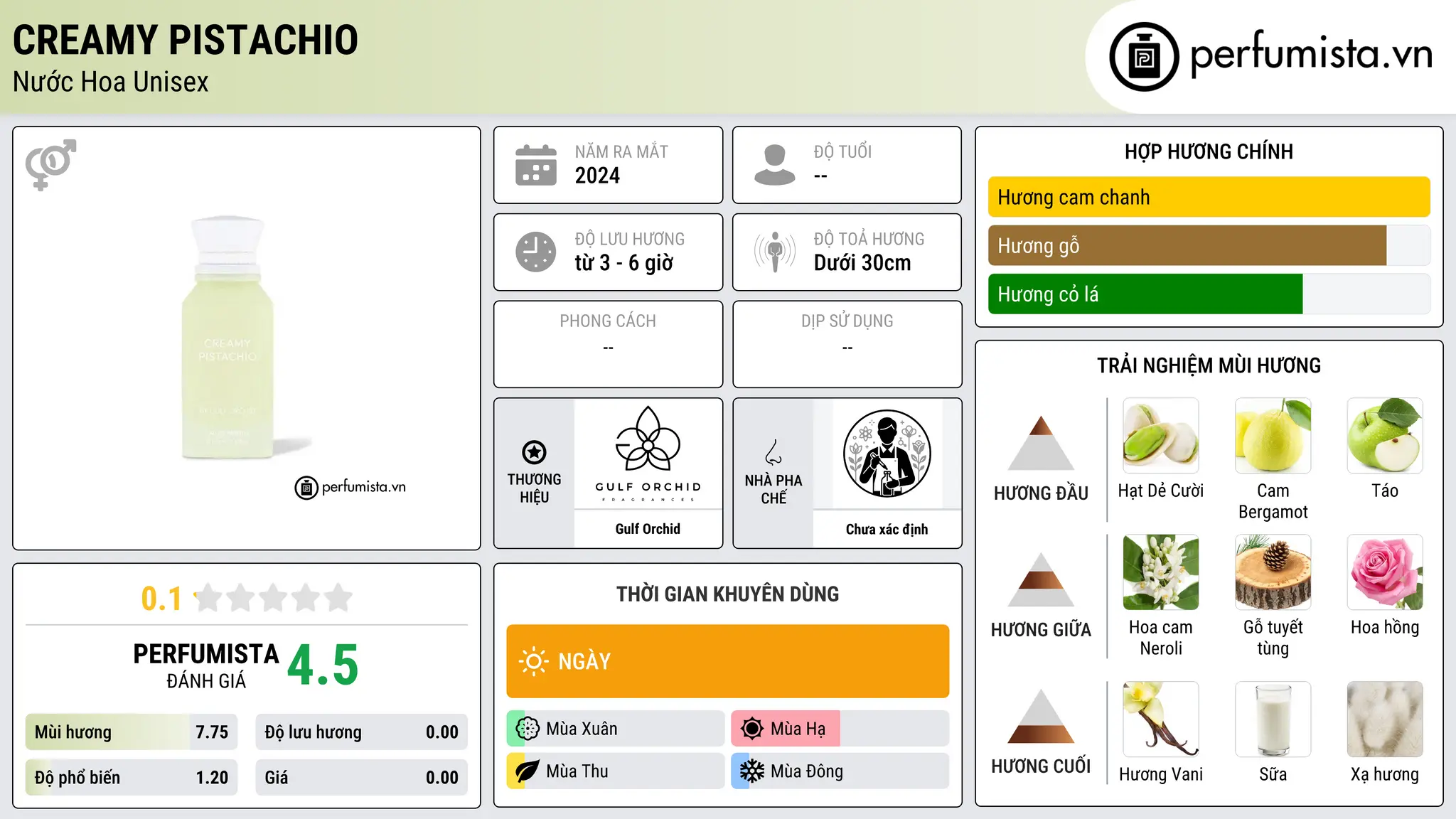The width and height of the screenshot is (1456, 819).
Task: Open the neroli blossom note image
Action: (1161, 572)
